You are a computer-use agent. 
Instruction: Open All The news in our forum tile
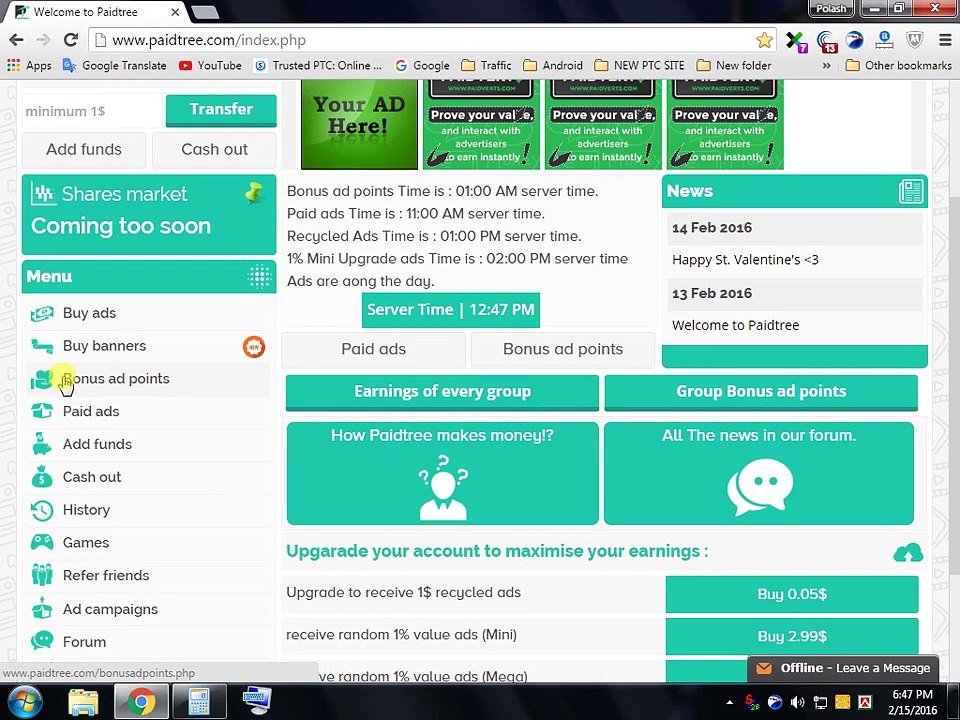pos(759,473)
